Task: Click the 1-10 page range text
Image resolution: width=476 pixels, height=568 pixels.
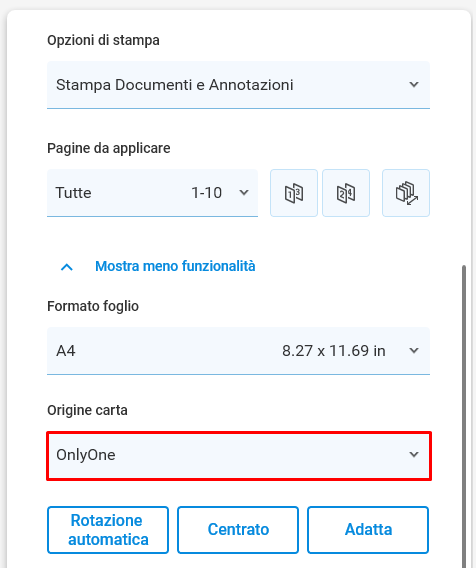Action: click(x=206, y=193)
